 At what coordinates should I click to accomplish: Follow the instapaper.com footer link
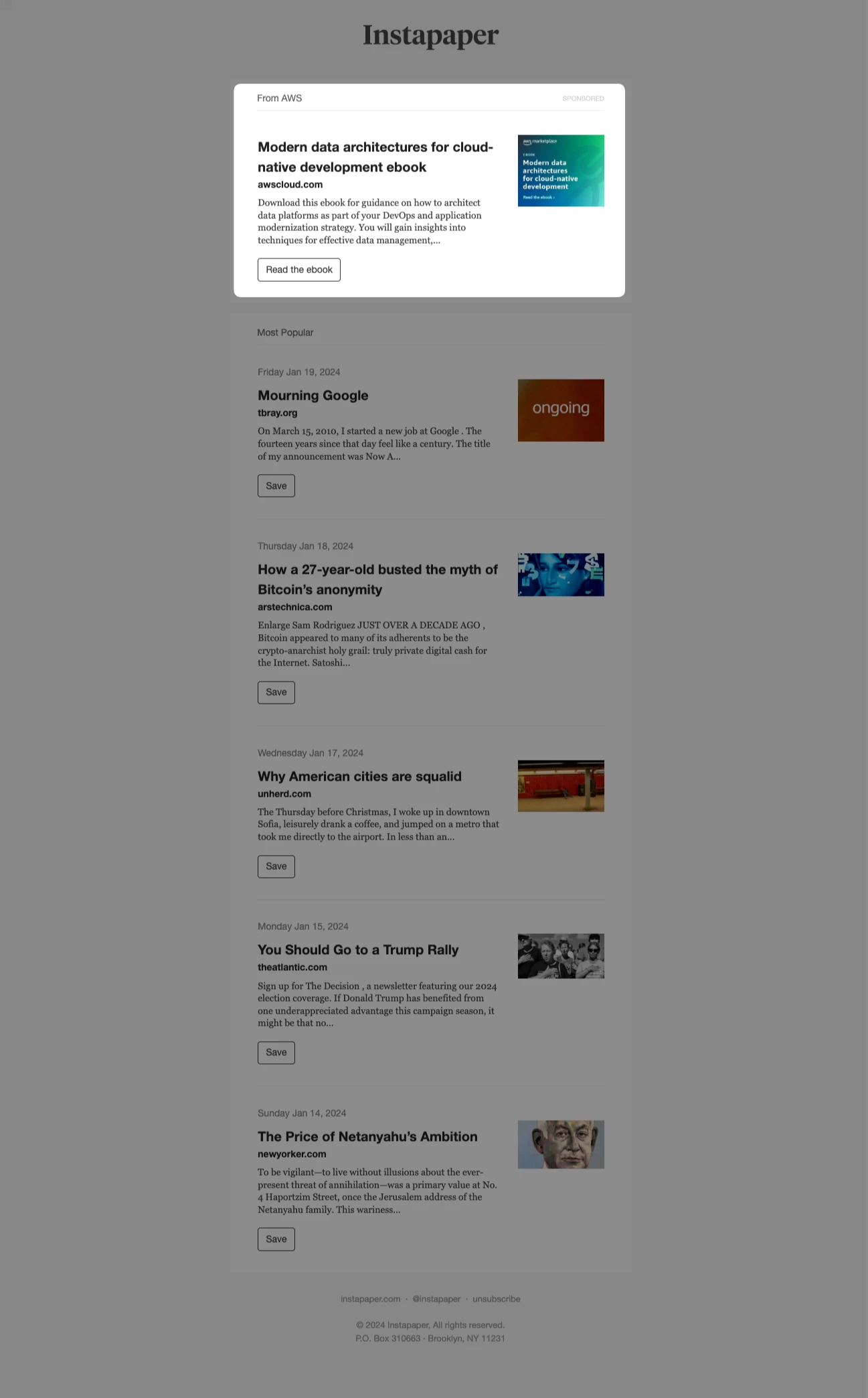[x=370, y=1299]
